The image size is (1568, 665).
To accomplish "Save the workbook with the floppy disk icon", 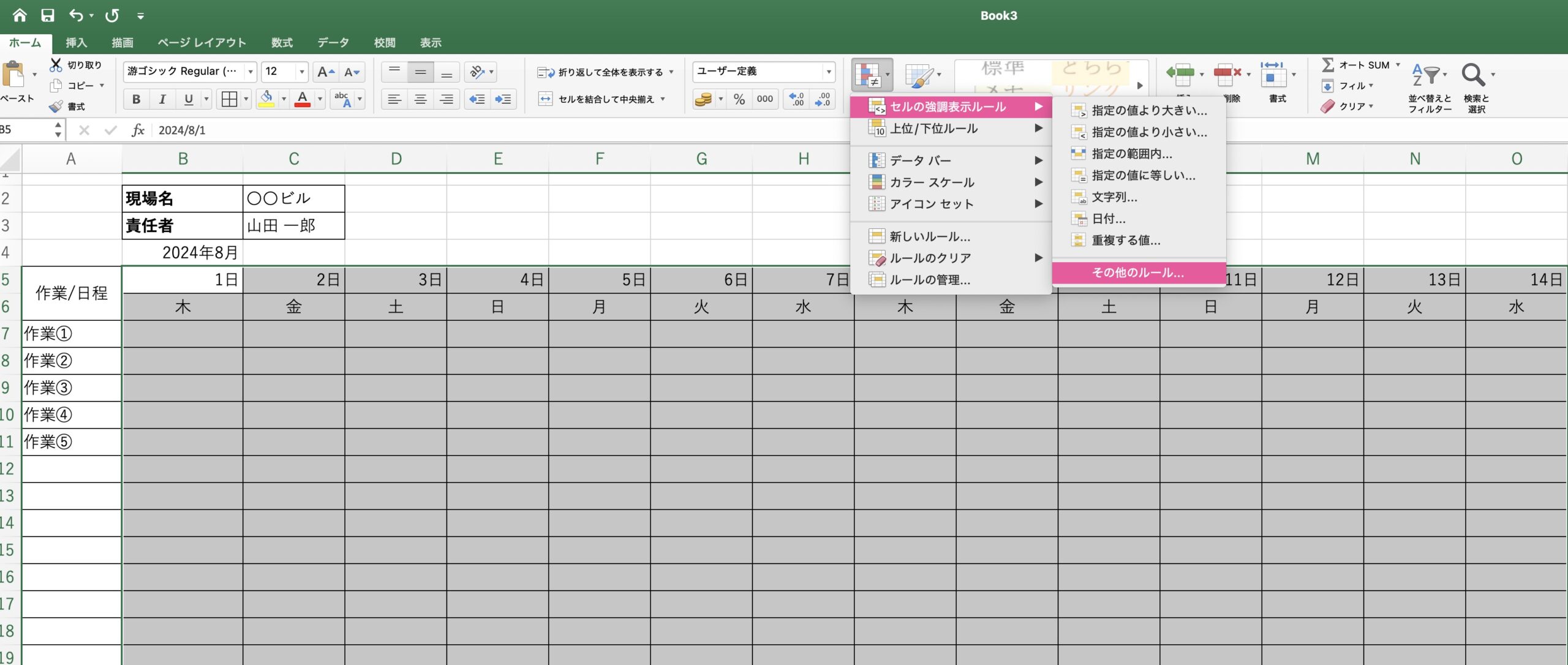I will pos(48,15).
